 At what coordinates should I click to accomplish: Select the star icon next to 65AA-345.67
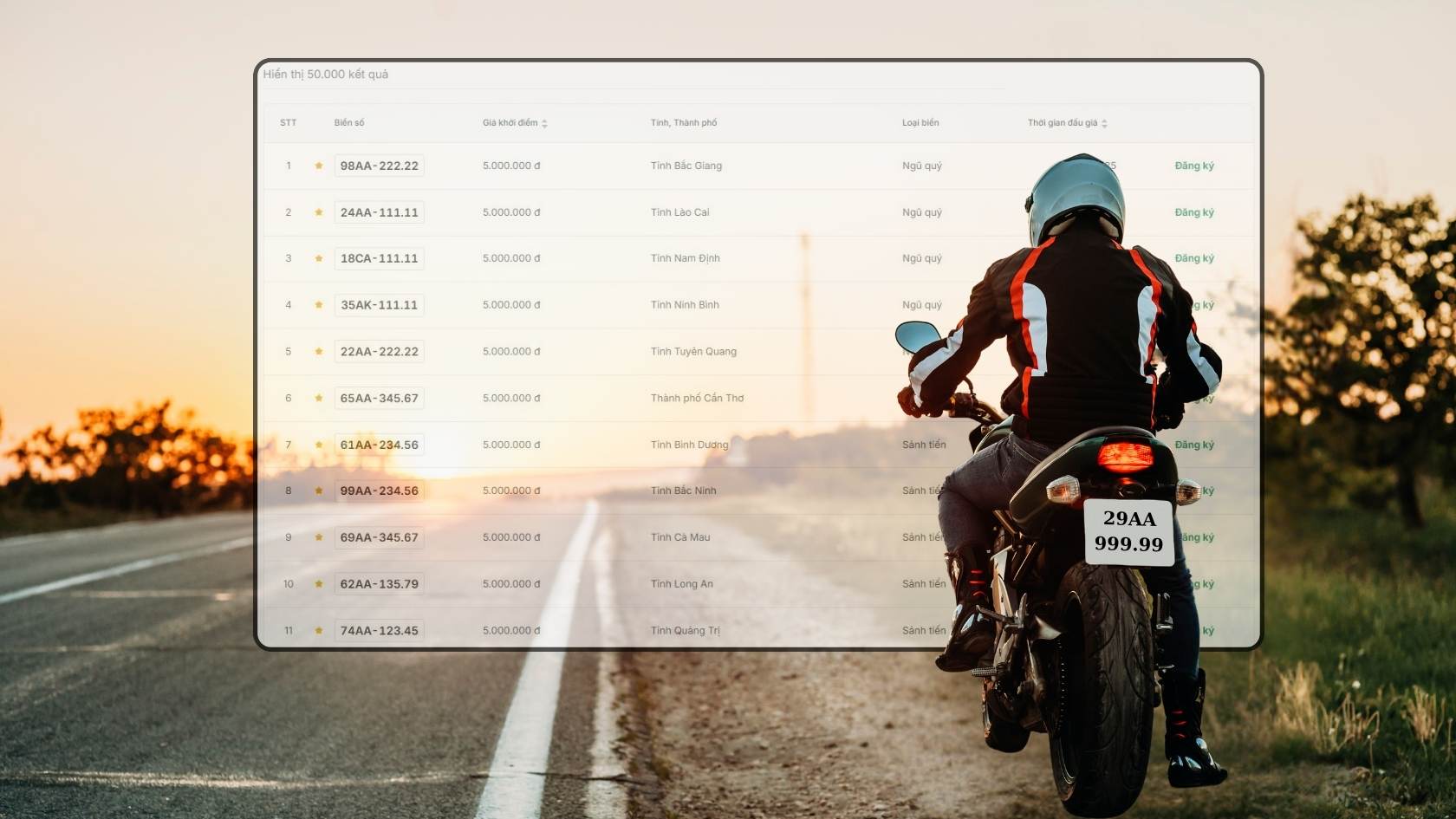coord(318,398)
